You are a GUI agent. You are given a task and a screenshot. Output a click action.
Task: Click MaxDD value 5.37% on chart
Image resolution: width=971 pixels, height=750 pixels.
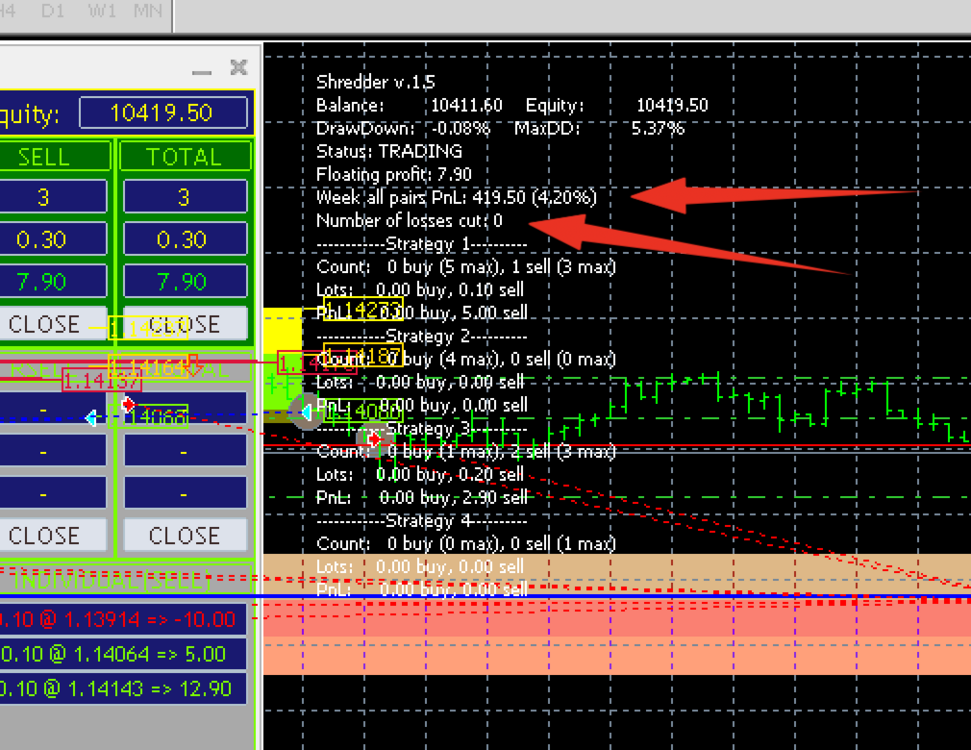click(x=658, y=128)
